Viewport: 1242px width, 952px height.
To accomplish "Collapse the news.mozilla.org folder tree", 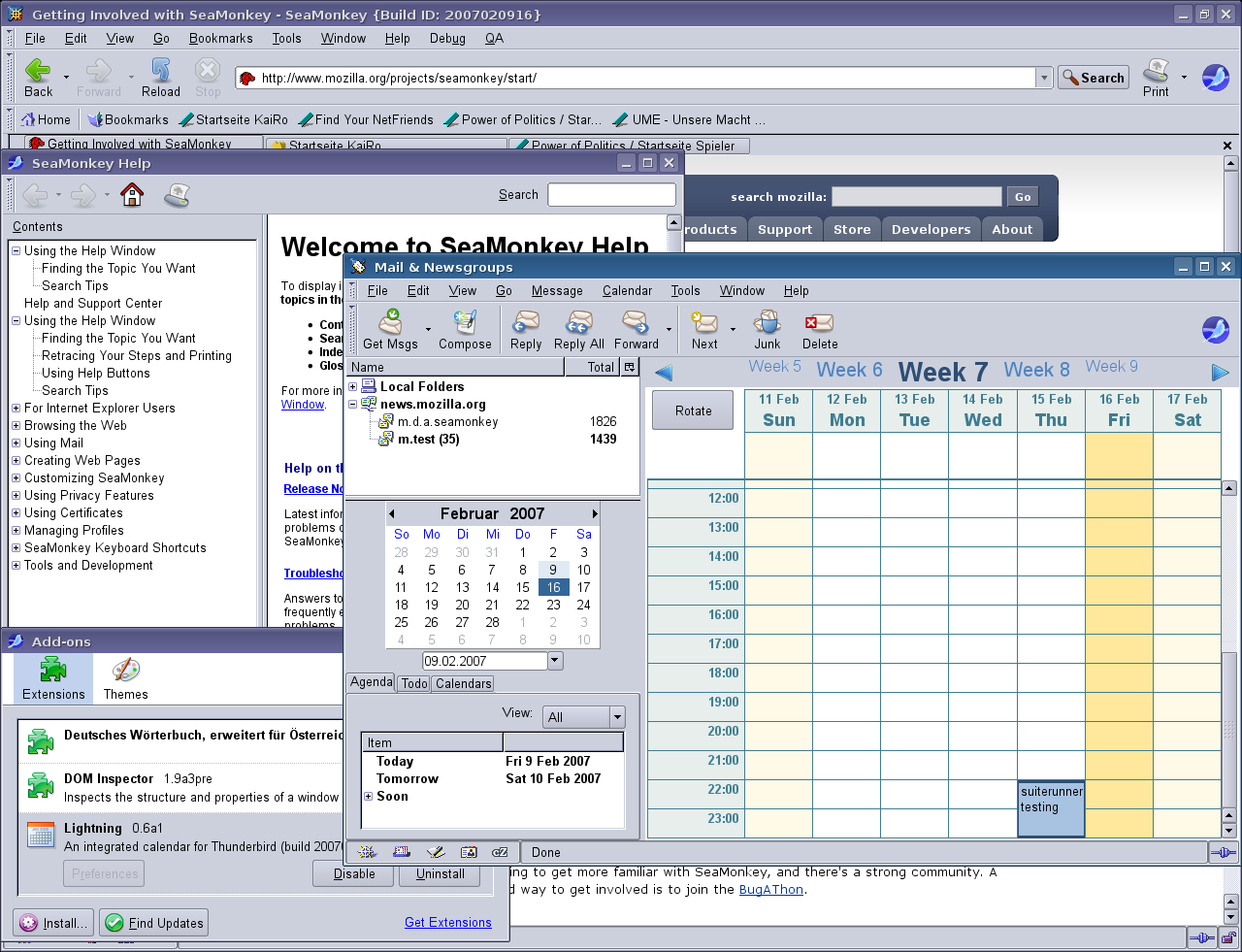I will 352,404.
